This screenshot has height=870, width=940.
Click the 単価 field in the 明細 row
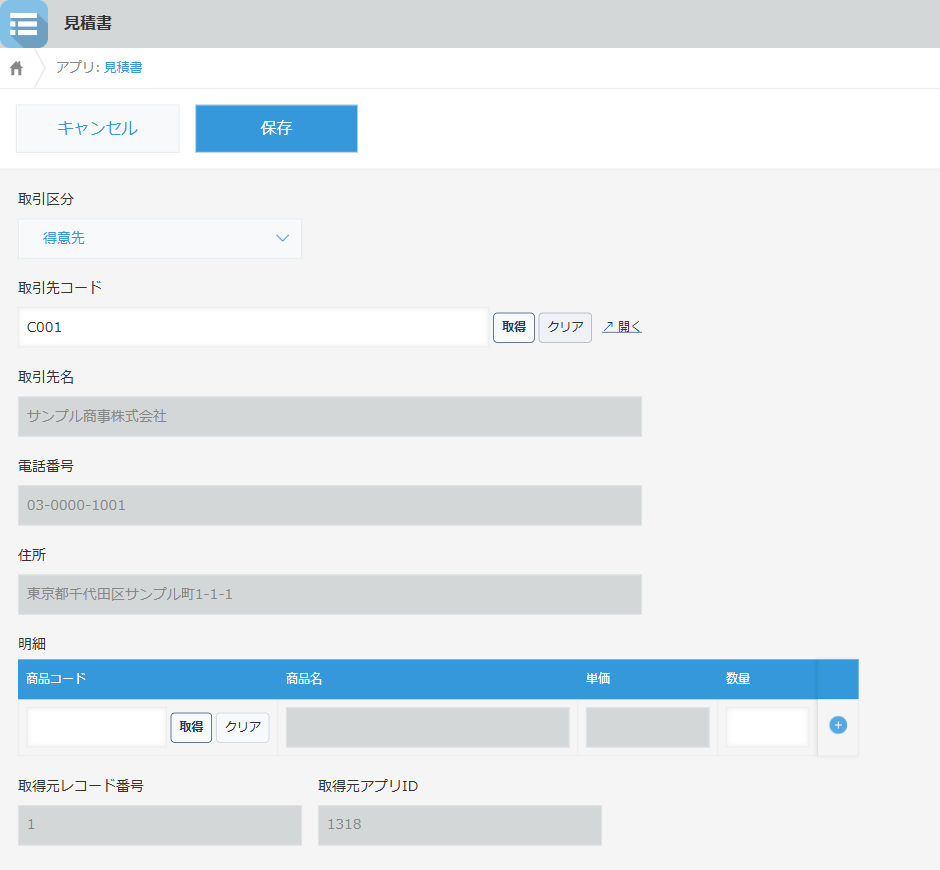[x=647, y=727]
